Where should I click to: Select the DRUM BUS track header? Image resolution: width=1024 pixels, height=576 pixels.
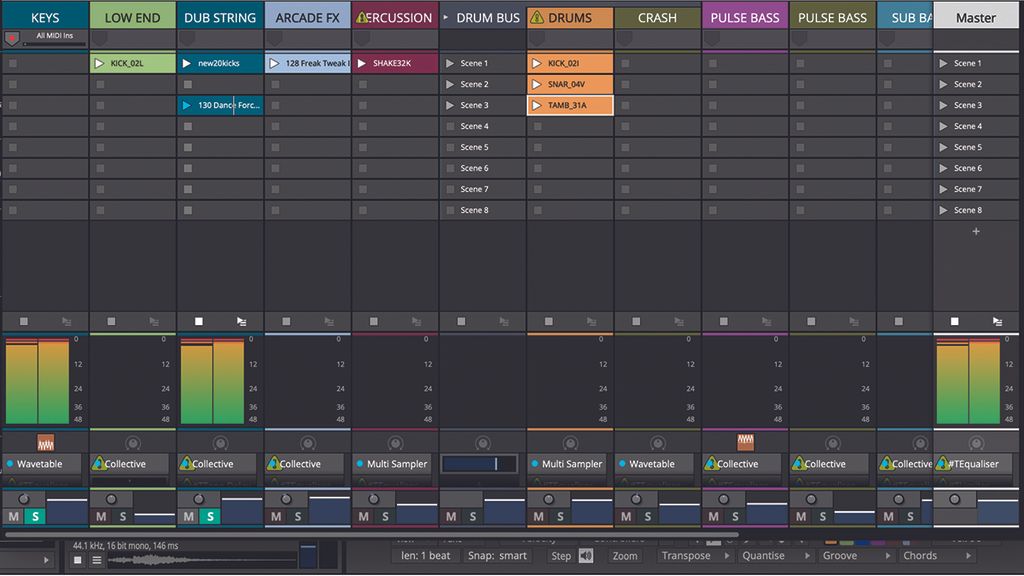pos(488,16)
